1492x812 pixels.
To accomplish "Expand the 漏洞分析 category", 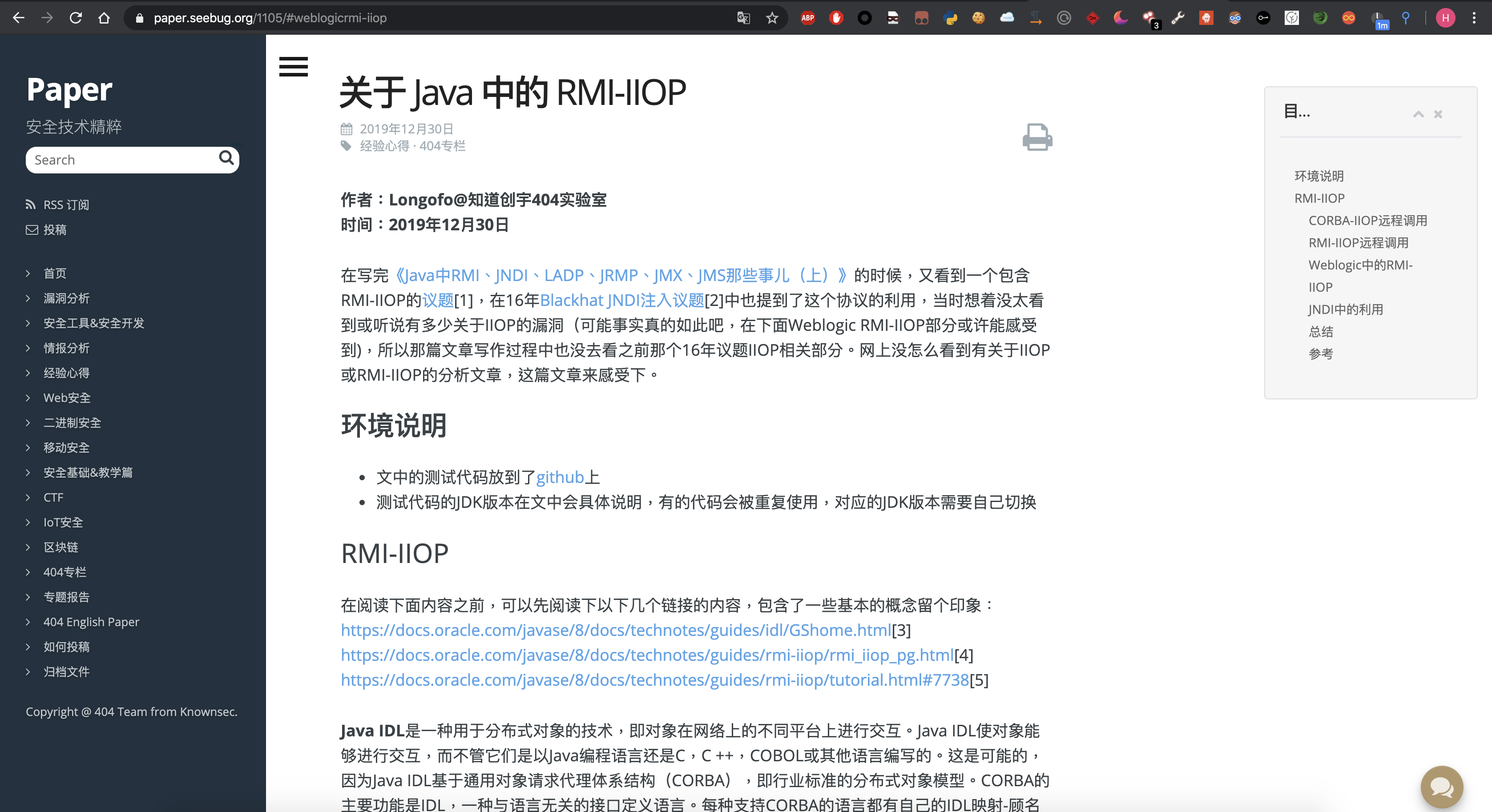I will click(66, 298).
